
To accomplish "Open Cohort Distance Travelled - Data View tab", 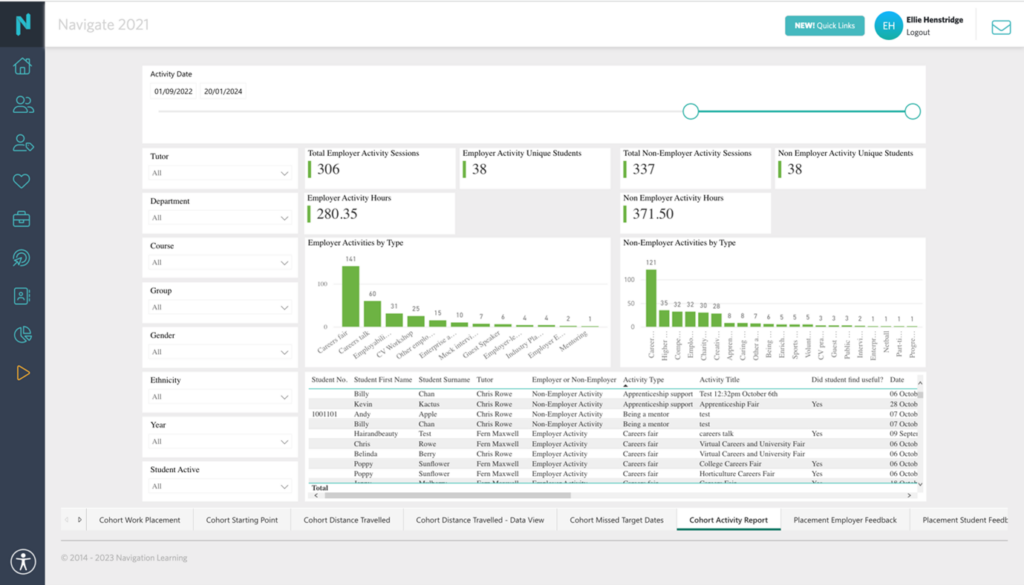I will click(x=480, y=520).
